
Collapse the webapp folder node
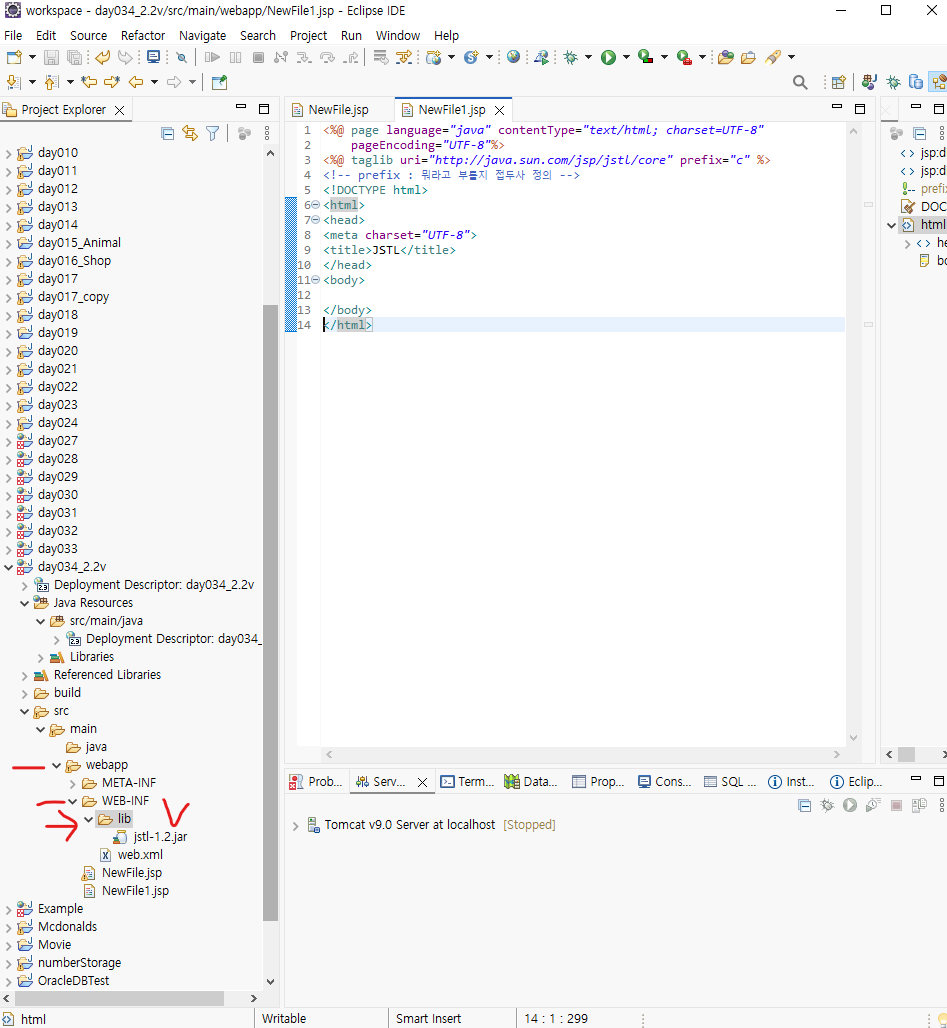pyautogui.click(x=56, y=765)
